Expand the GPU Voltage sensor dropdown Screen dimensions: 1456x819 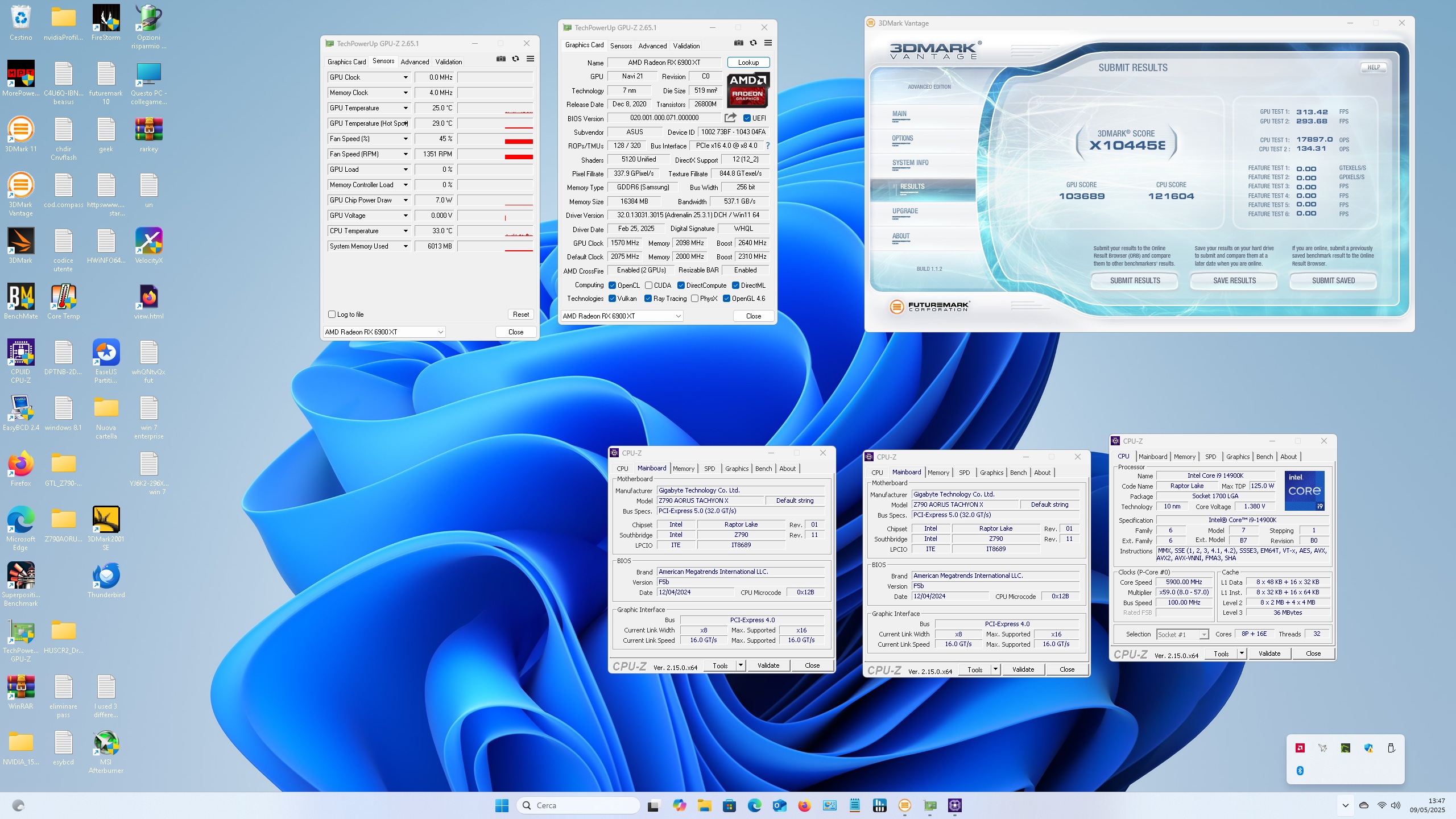click(406, 216)
